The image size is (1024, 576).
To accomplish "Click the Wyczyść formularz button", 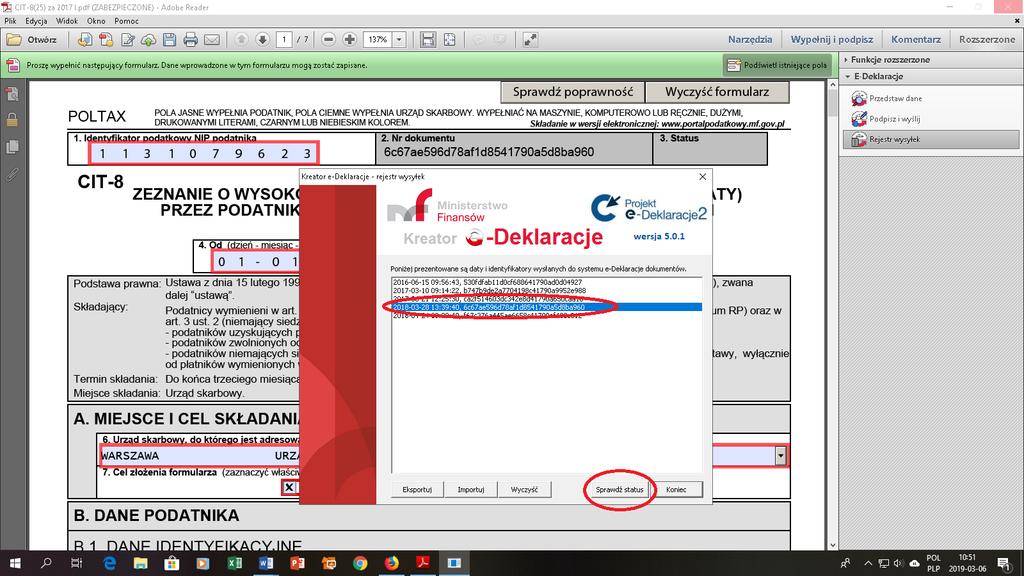I will point(717,92).
